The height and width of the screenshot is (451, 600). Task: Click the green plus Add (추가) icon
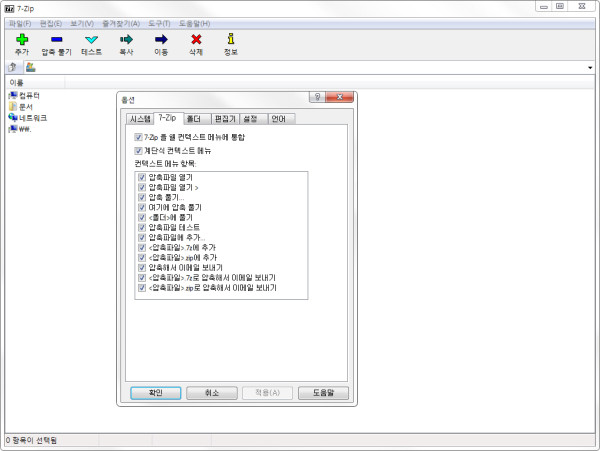tap(22, 39)
